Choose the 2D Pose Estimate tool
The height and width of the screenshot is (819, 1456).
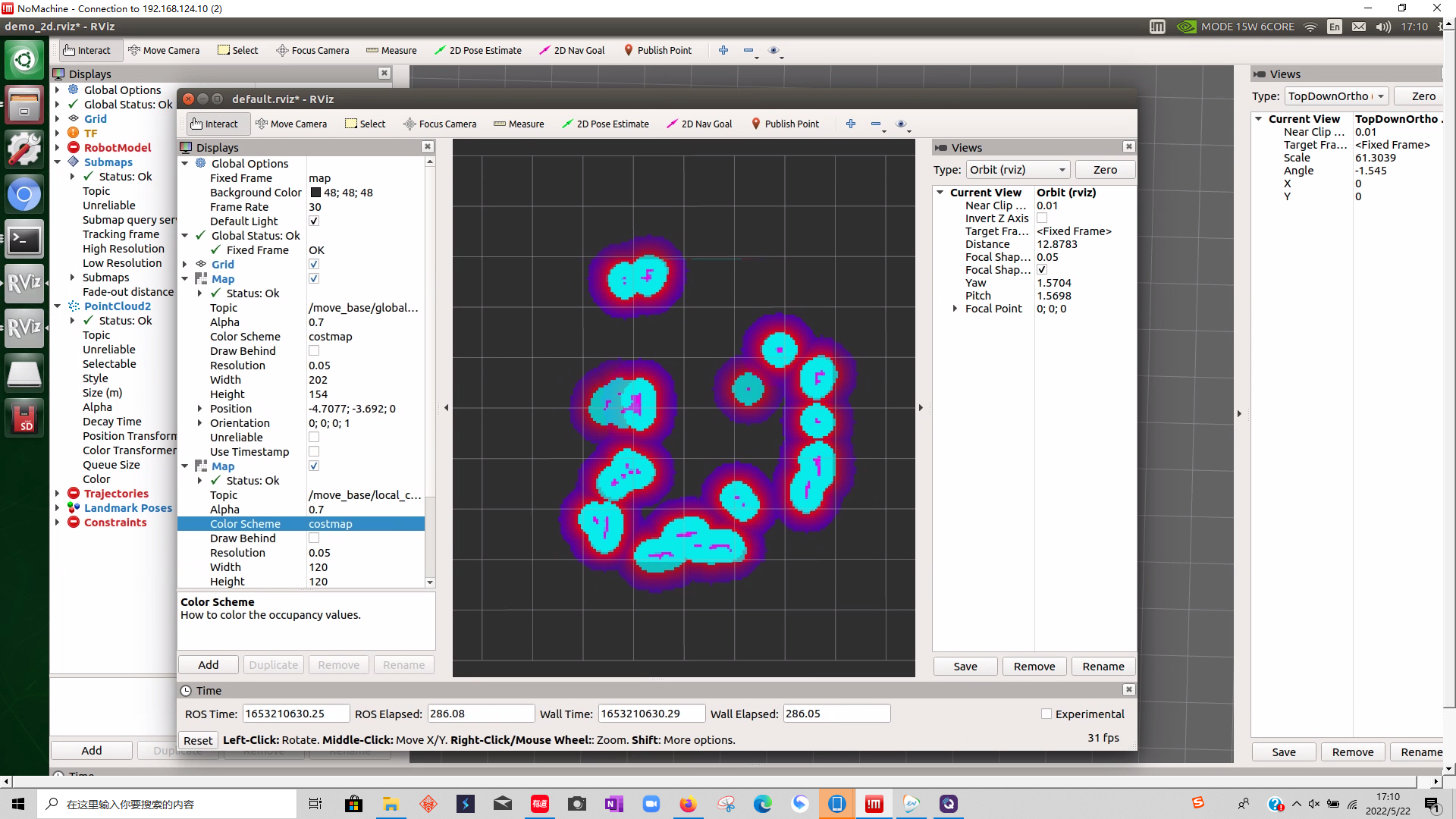pos(605,124)
